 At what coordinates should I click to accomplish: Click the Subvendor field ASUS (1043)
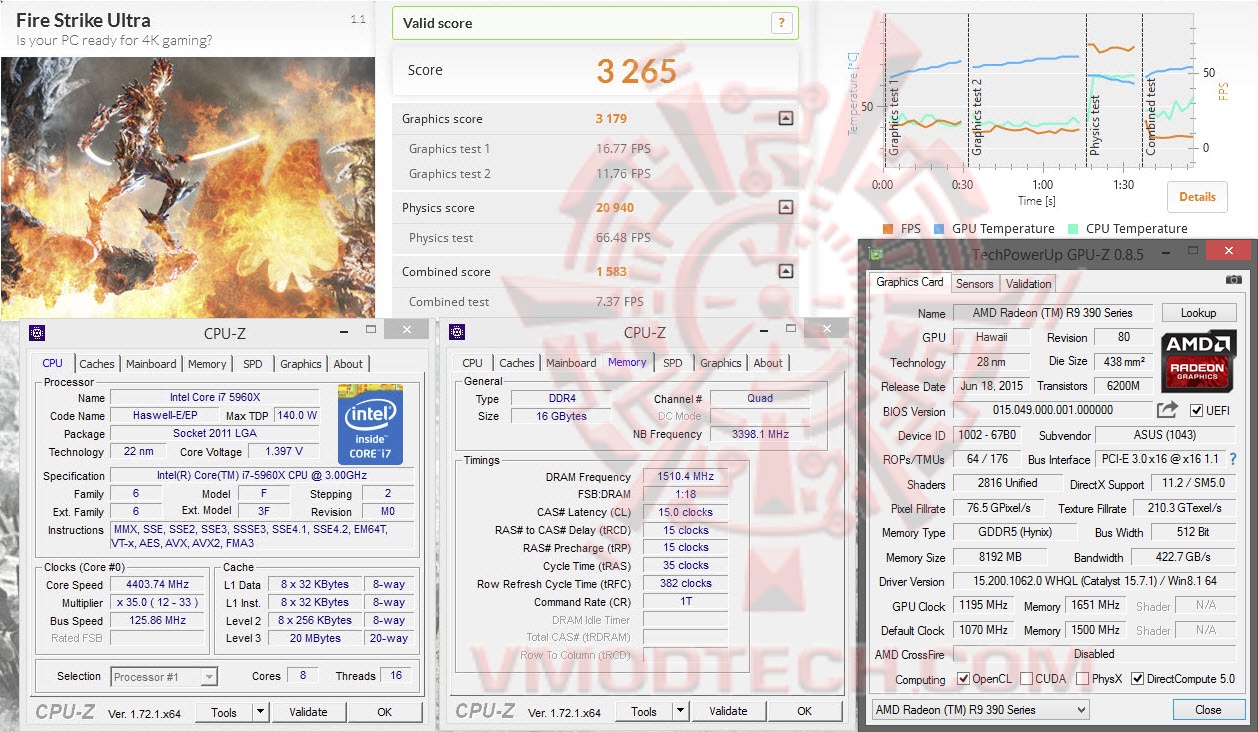pyautogui.click(x=1165, y=435)
